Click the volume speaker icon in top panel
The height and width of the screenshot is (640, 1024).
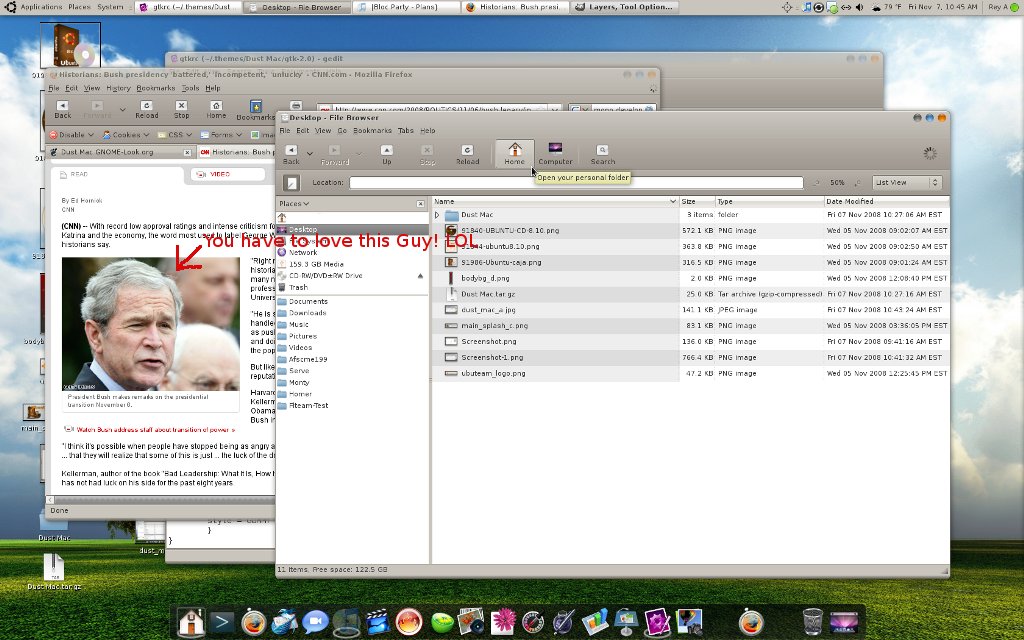[859, 7]
